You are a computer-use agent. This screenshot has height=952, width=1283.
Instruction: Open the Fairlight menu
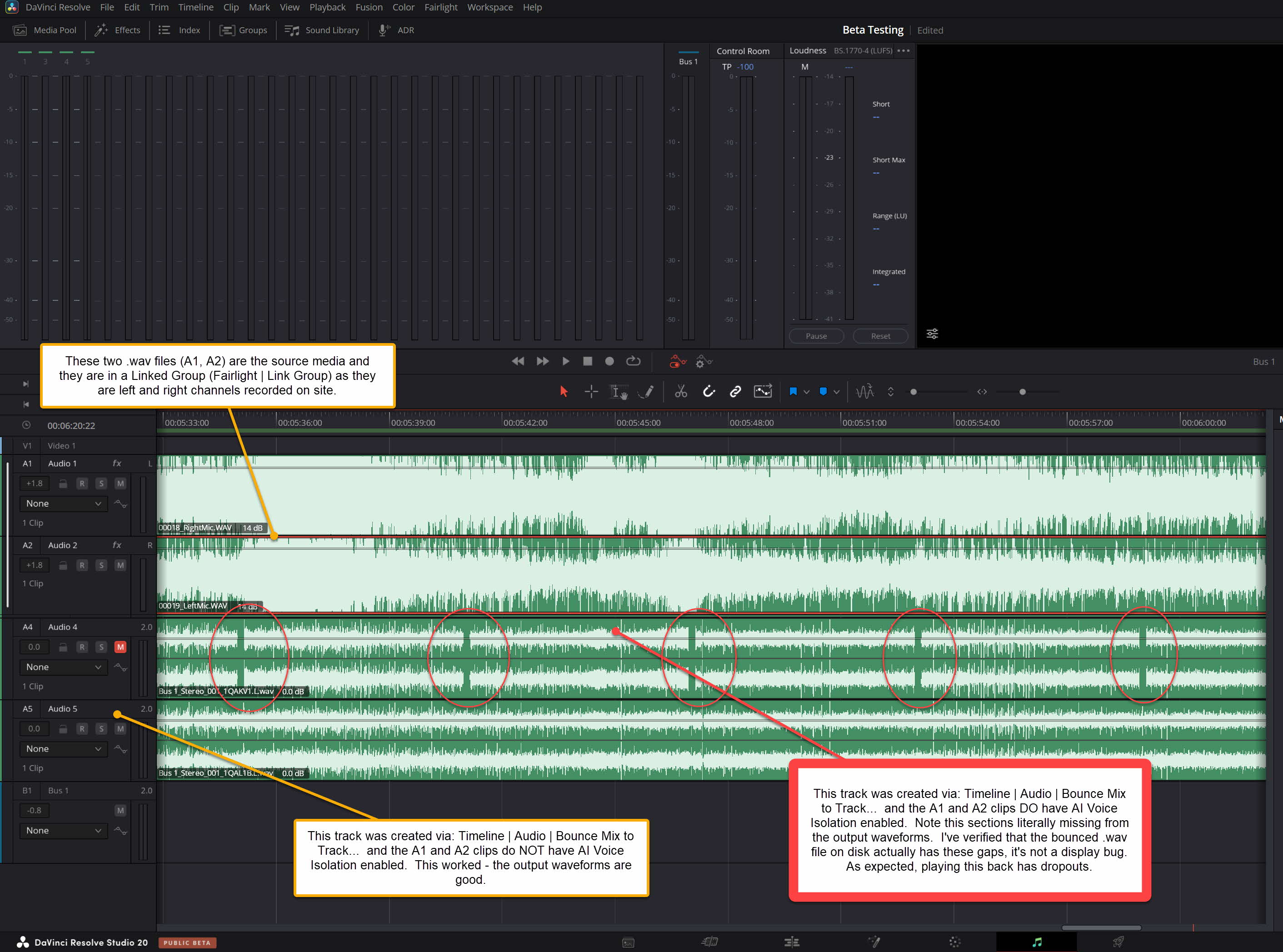pyautogui.click(x=440, y=7)
